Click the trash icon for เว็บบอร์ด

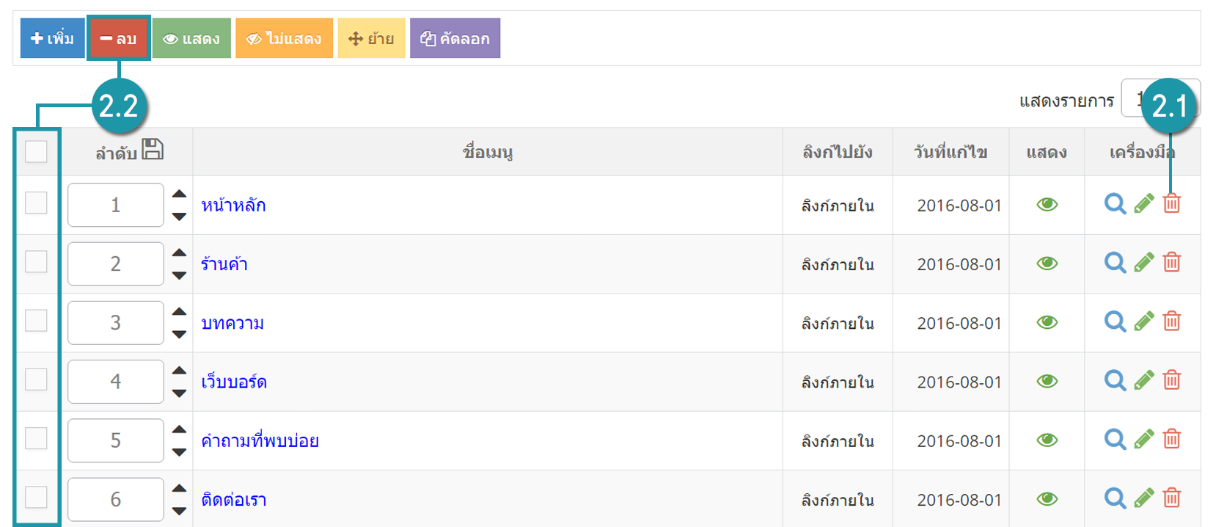[x=1172, y=381]
